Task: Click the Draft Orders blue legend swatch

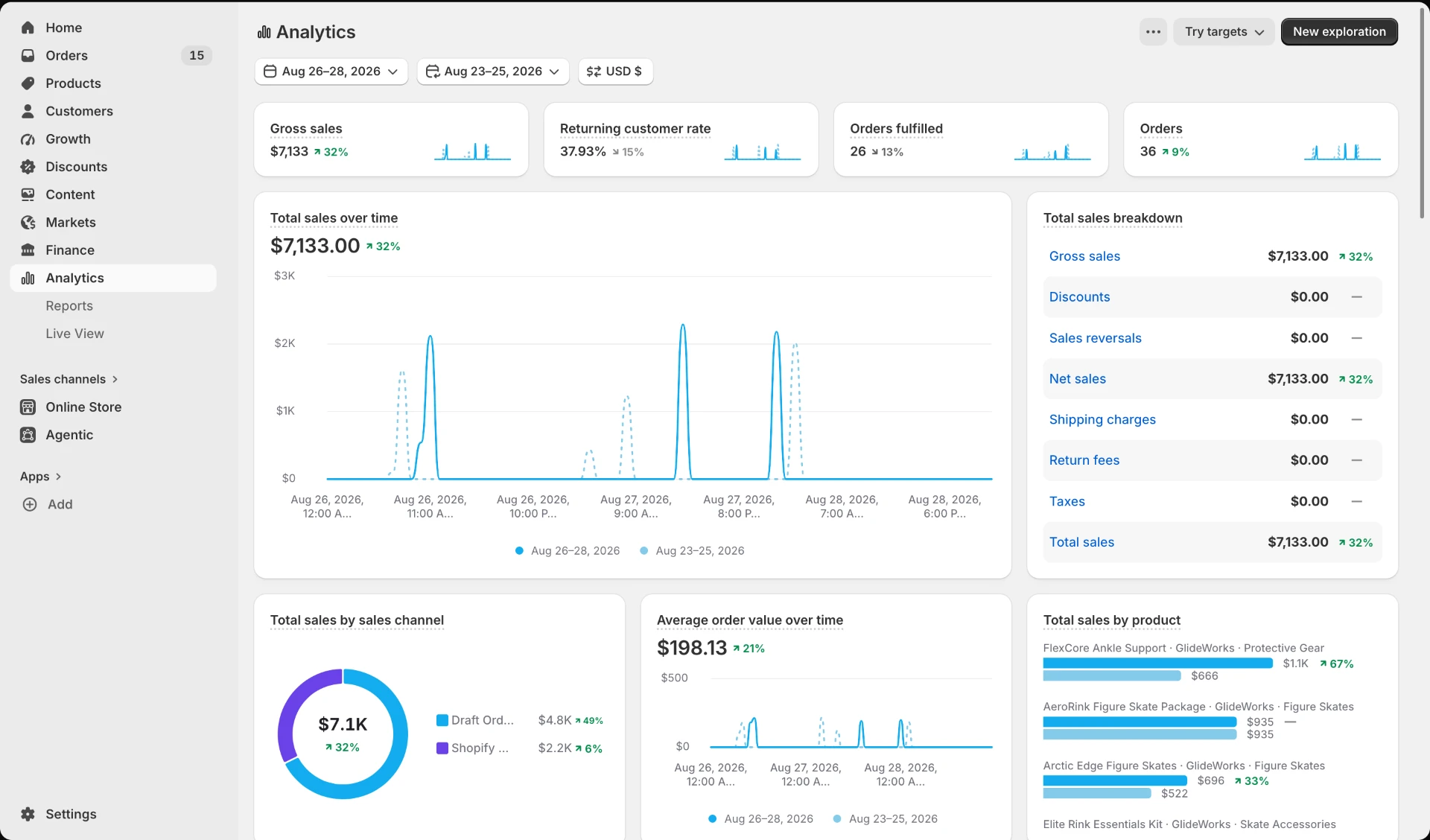Action: [x=442, y=720]
